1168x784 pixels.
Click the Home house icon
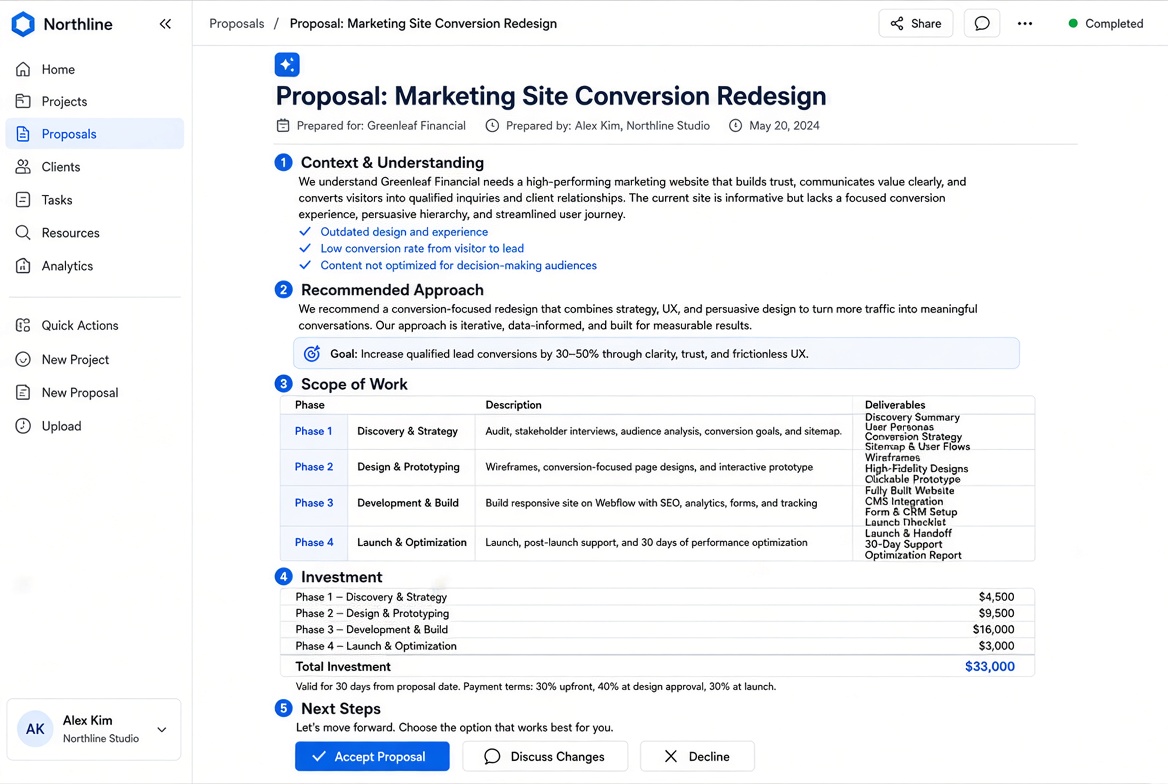(x=23, y=69)
